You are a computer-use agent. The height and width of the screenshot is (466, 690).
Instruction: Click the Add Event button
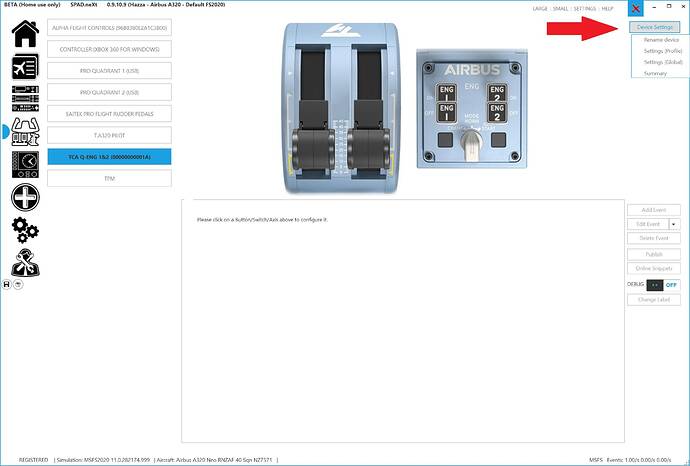point(653,210)
